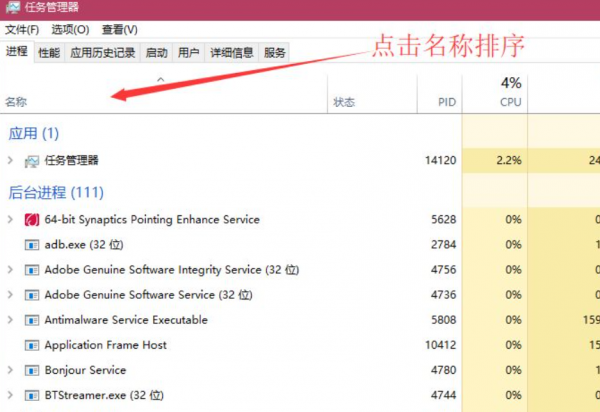The image size is (600, 412).
Task: Click PID value 10412
Action: (x=441, y=345)
